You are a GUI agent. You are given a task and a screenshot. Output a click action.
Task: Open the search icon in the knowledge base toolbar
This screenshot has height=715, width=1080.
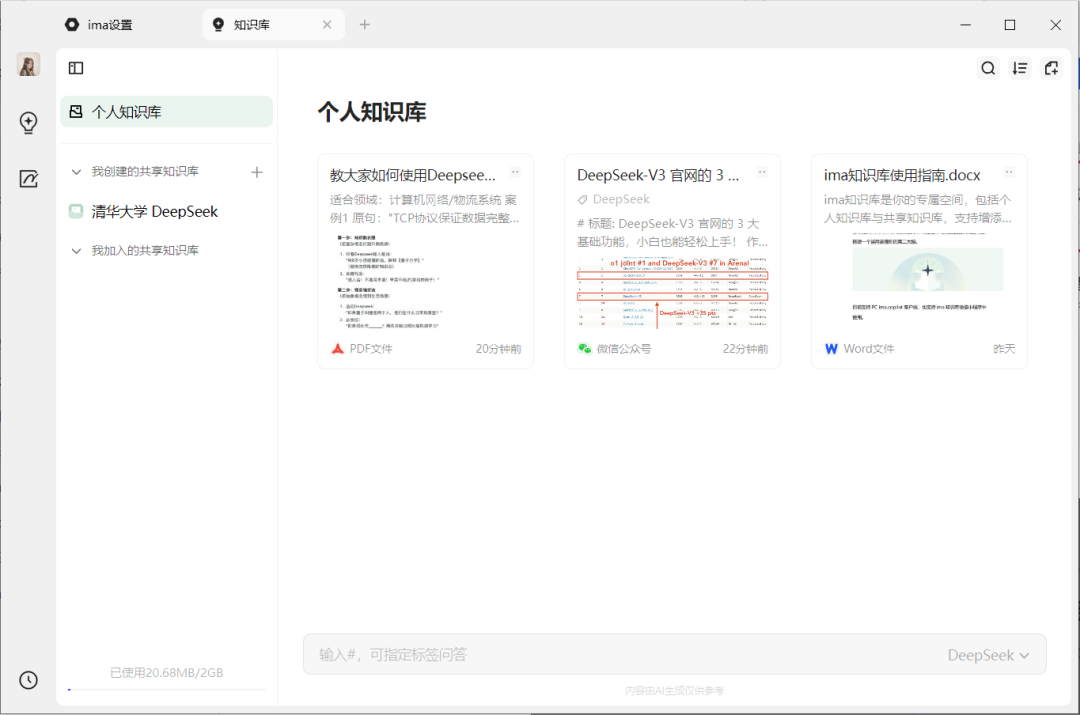988,67
